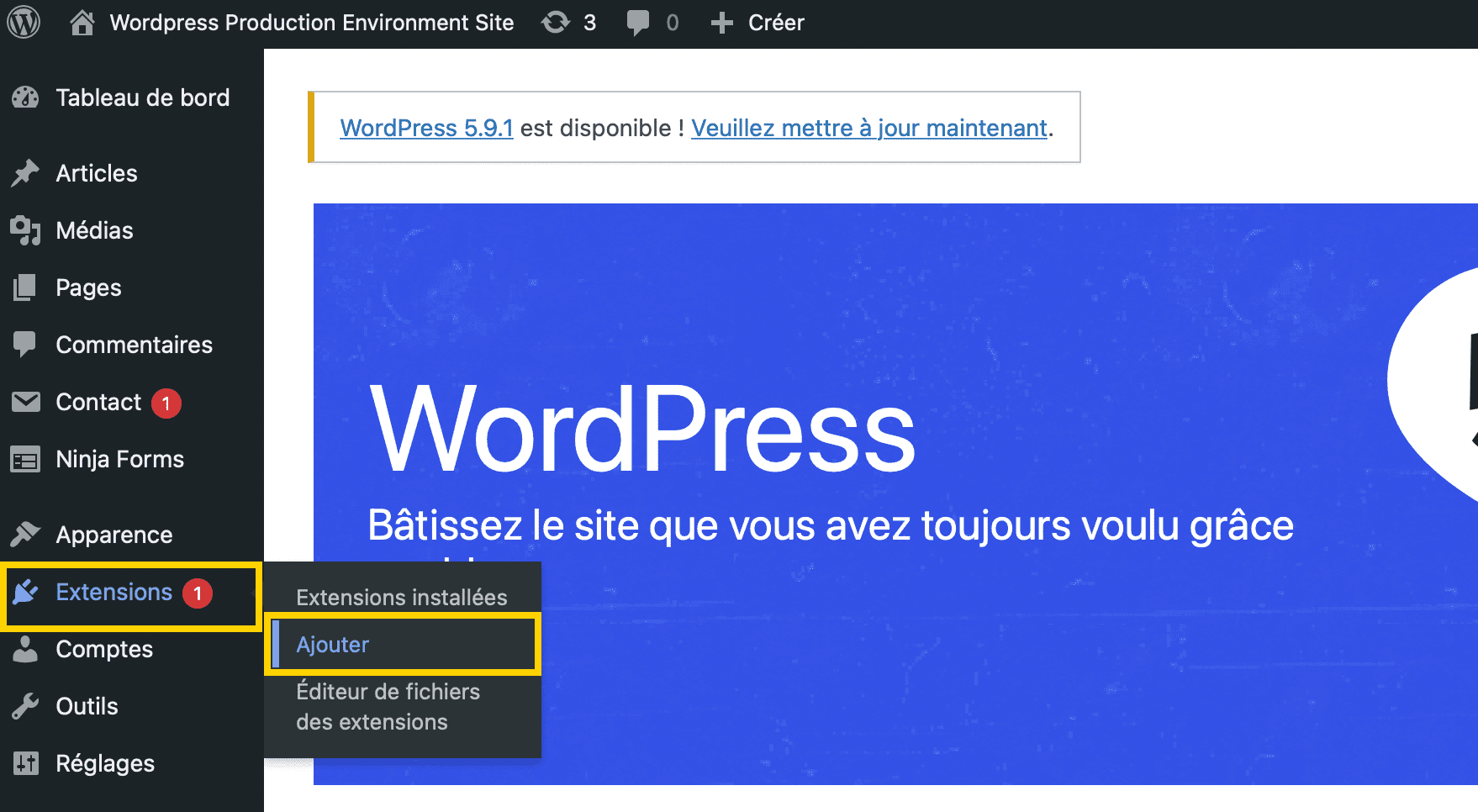Click the plus icon next to Créer
This screenshot has height=812, width=1478.
[721, 23]
